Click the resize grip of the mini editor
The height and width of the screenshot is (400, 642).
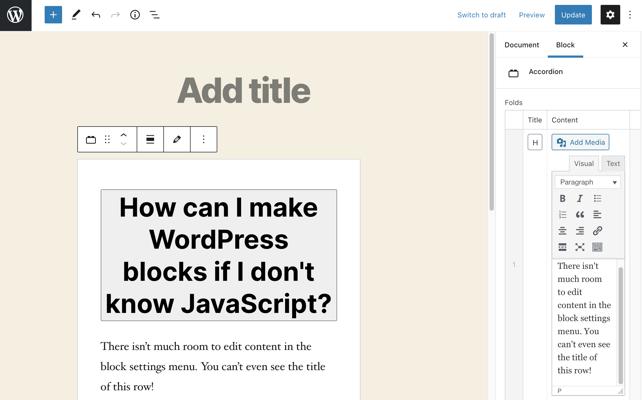point(621,391)
